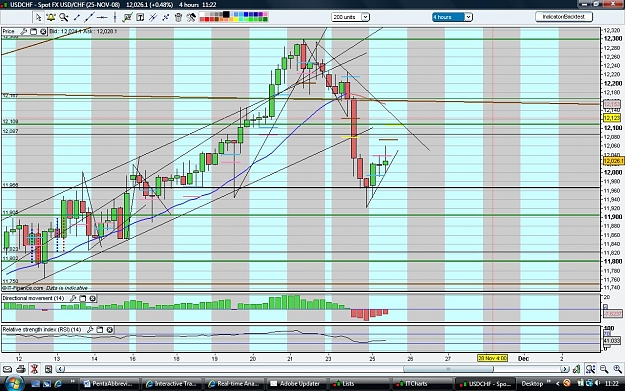Click Internet Explorer quick launch icon
The width and height of the screenshot is (625, 391).
click(x=58, y=384)
